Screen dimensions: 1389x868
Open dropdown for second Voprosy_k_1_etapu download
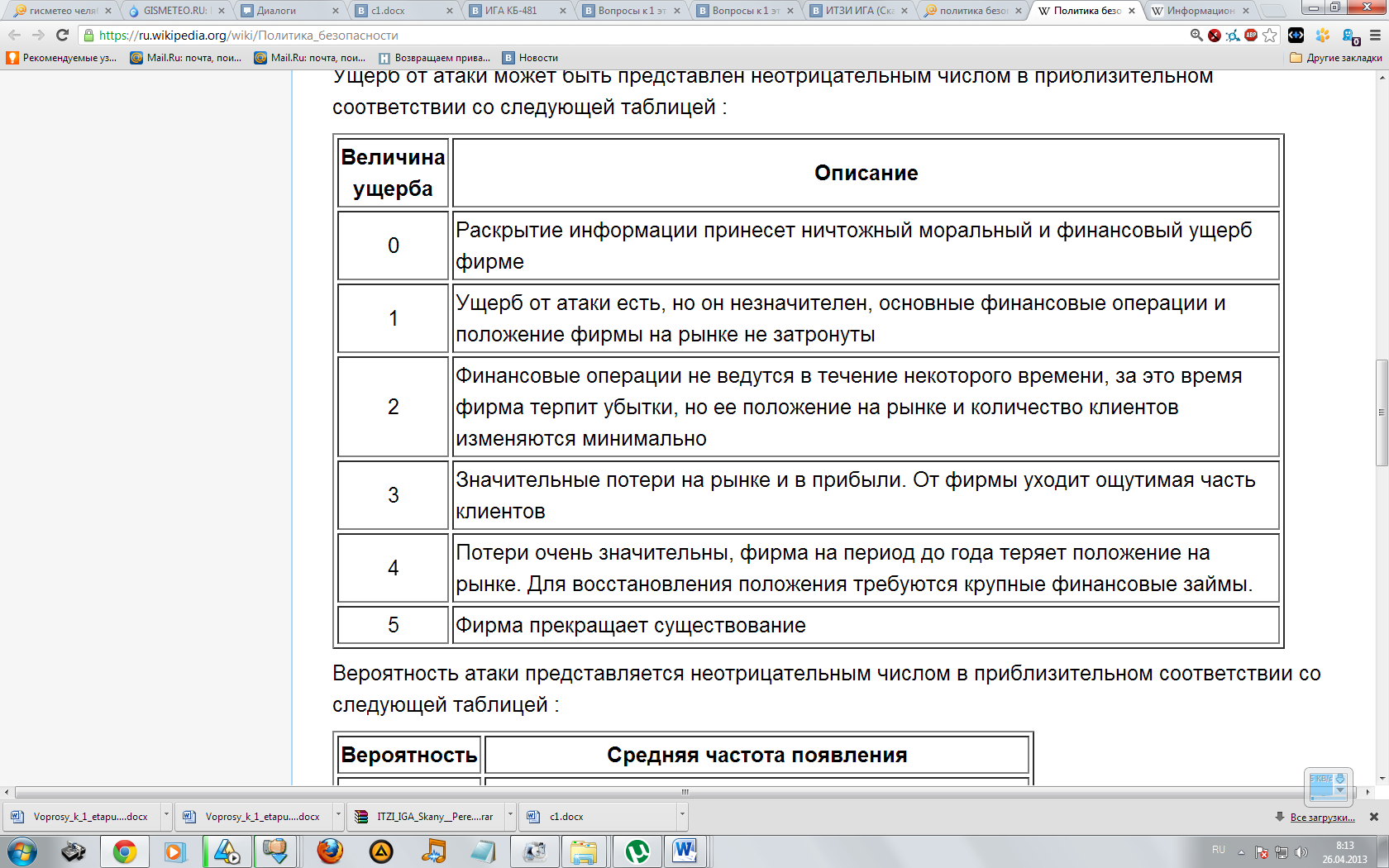338,816
